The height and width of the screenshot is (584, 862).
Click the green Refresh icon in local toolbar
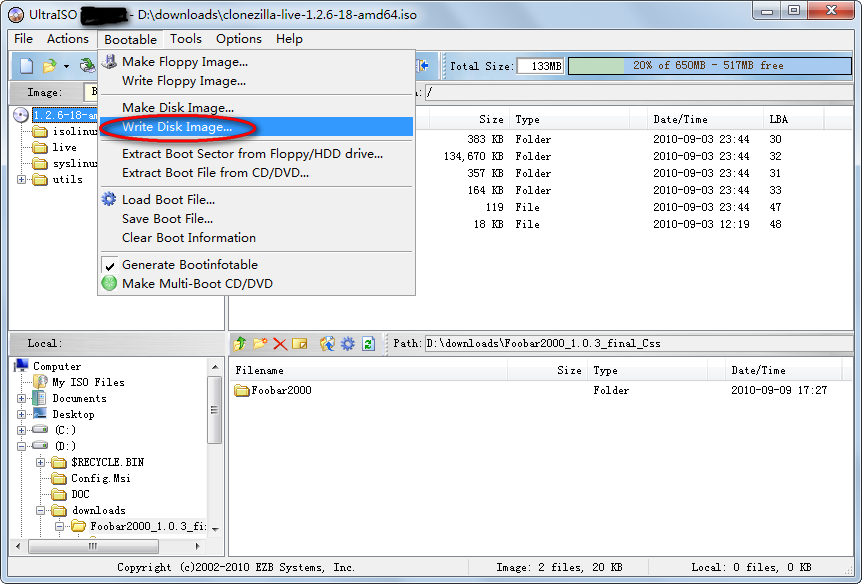pyautogui.click(x=368, y=344)
